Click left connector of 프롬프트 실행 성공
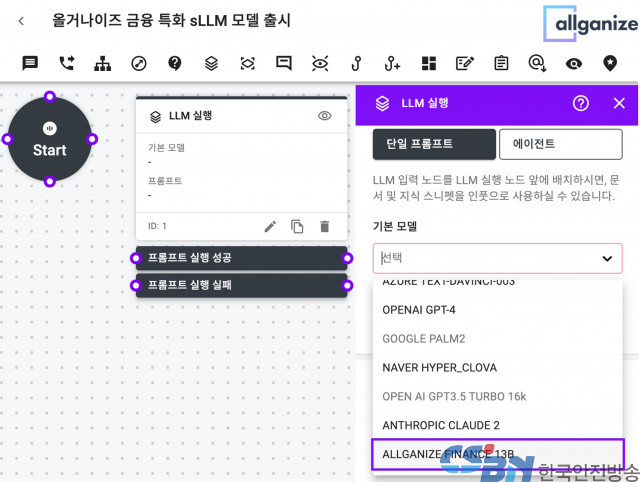This screenshot has width=640, height=482. (x=136, y=258)
